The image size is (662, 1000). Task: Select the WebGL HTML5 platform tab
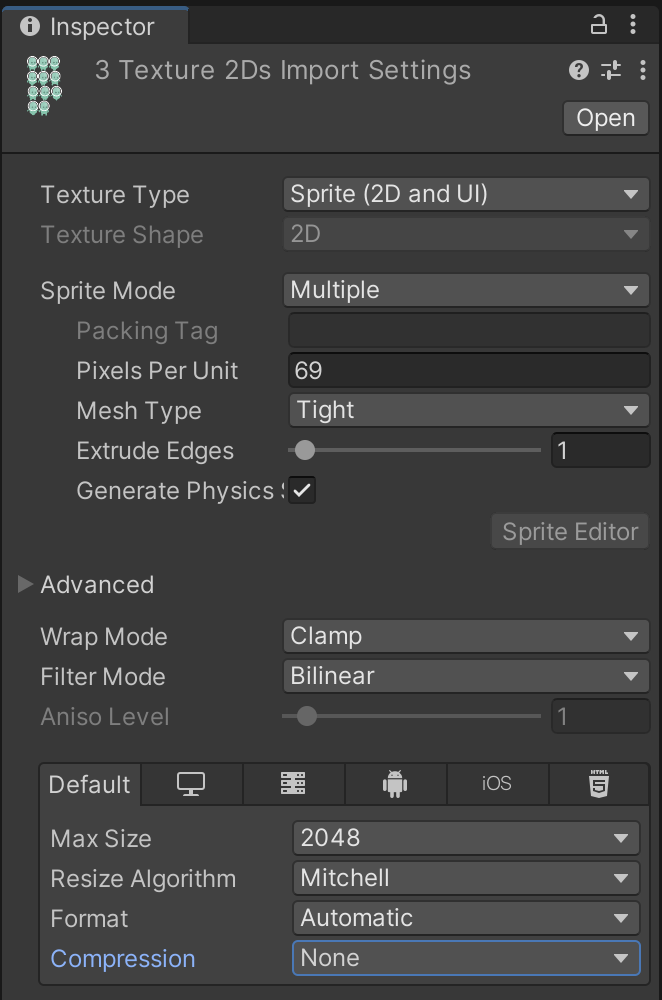click(599, 785)
